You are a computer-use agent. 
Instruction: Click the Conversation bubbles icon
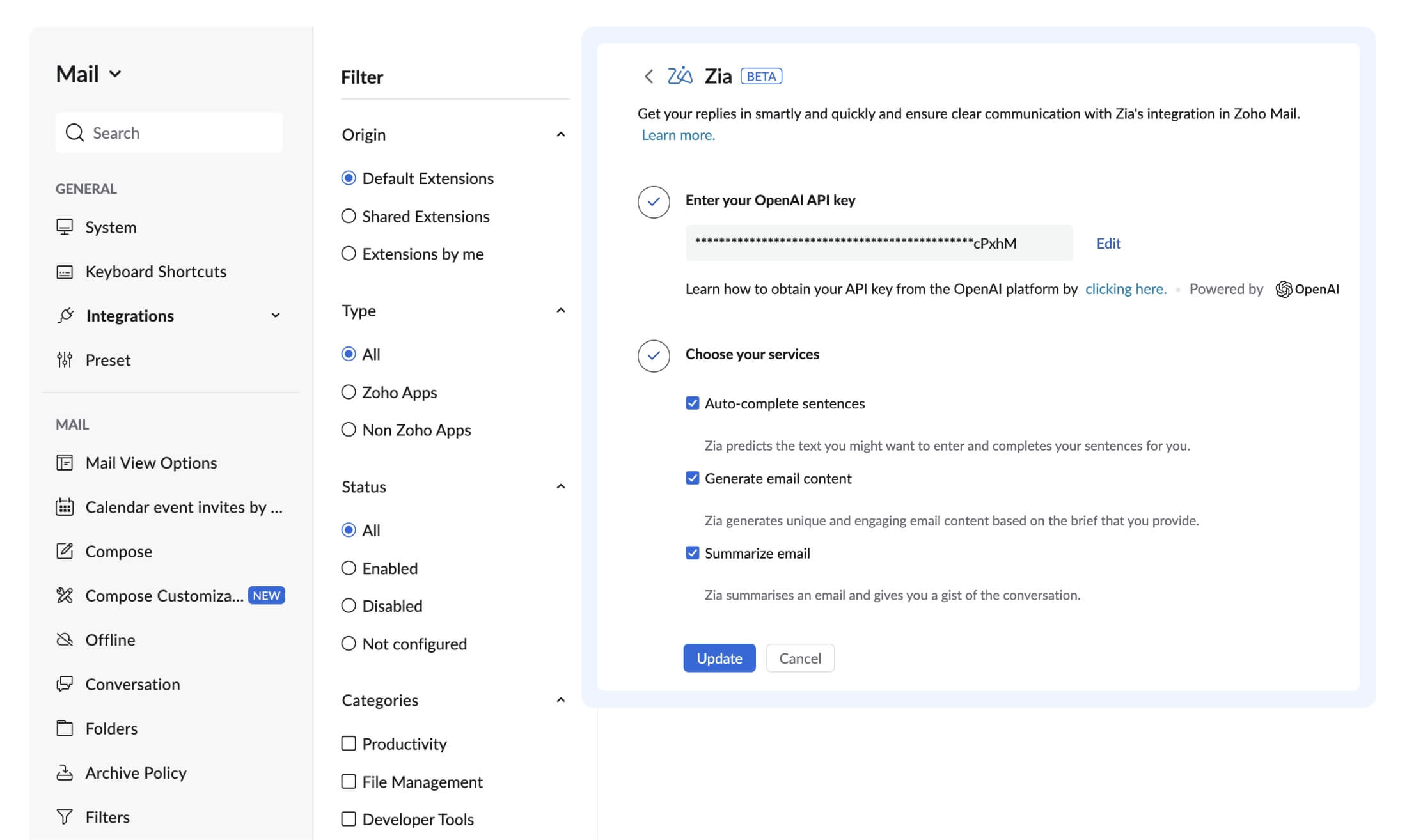pyautogui.click(x=65, y=684)
